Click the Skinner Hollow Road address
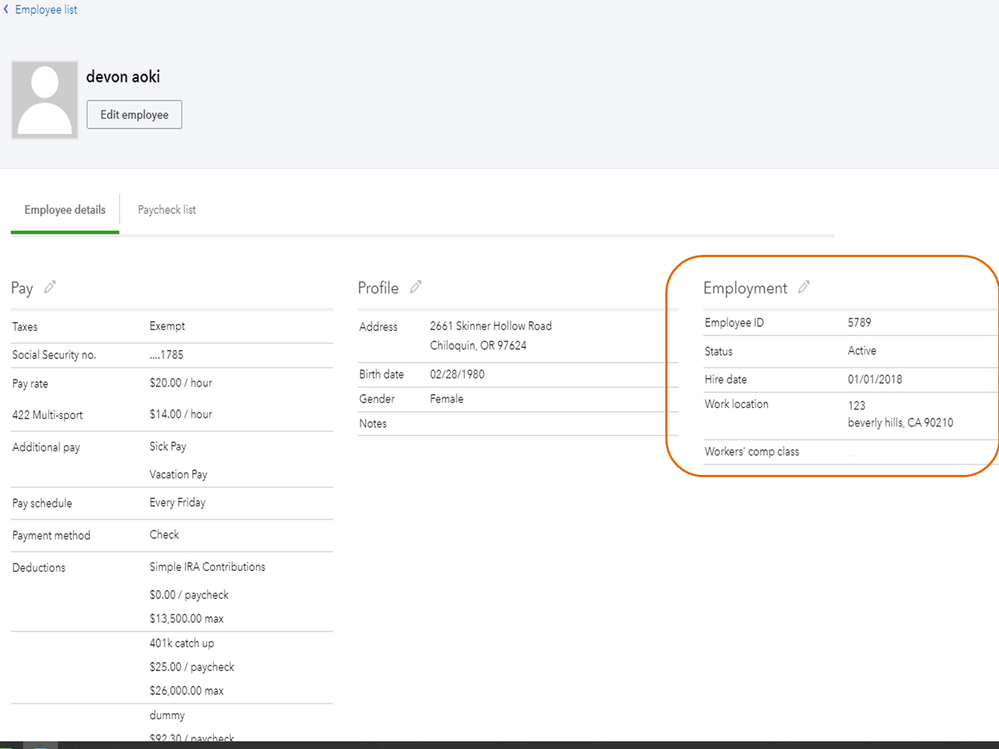999x749 pixels. point(491,326)
